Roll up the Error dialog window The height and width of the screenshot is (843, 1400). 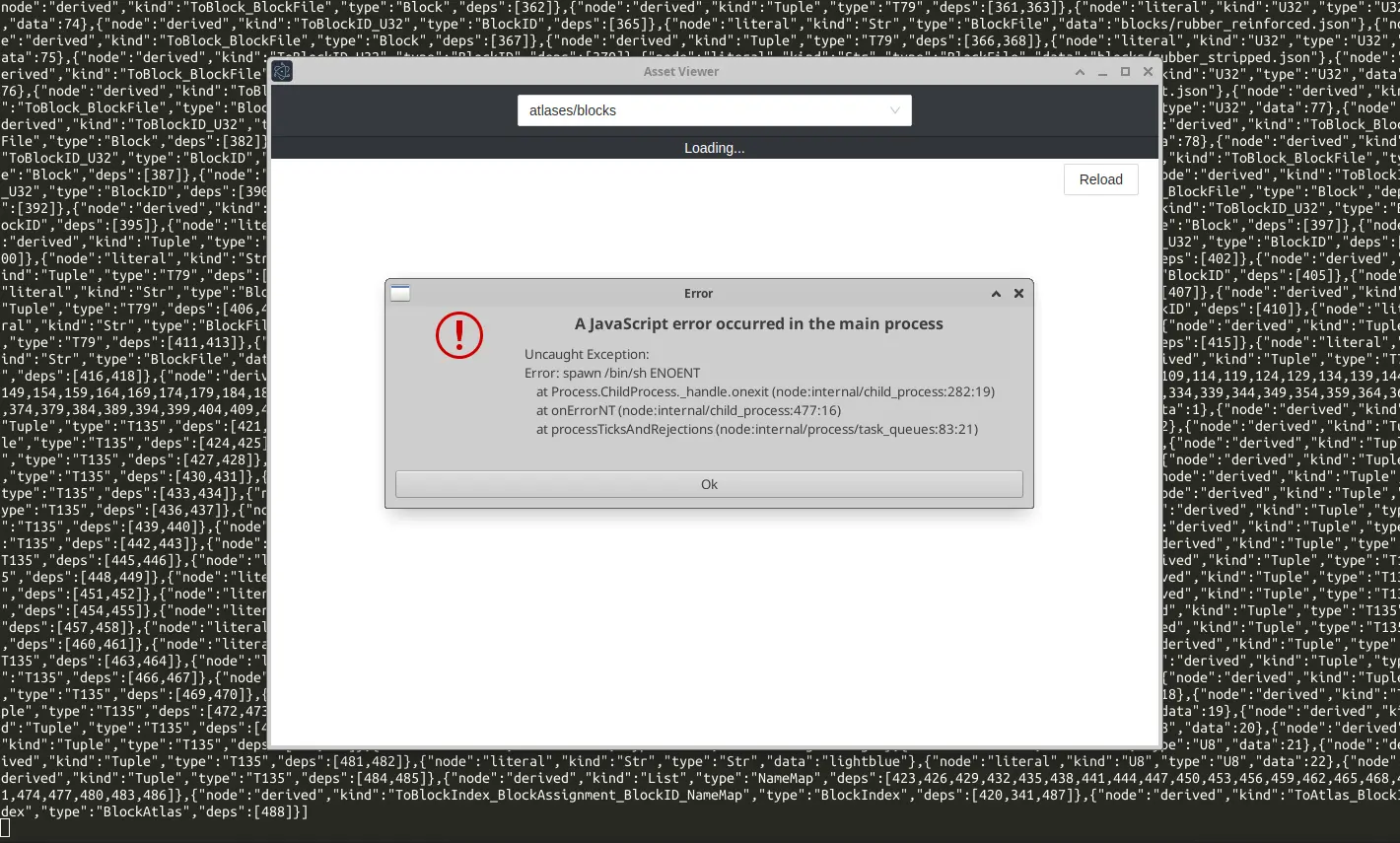pyautogui.click(x=996, y=294)
